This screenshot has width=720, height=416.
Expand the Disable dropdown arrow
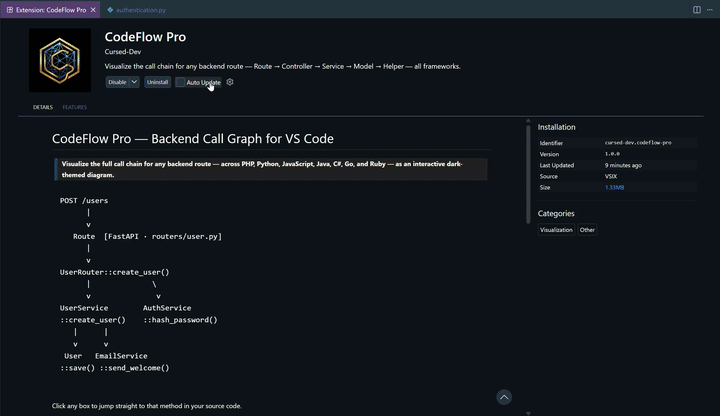tap(134, 82)
